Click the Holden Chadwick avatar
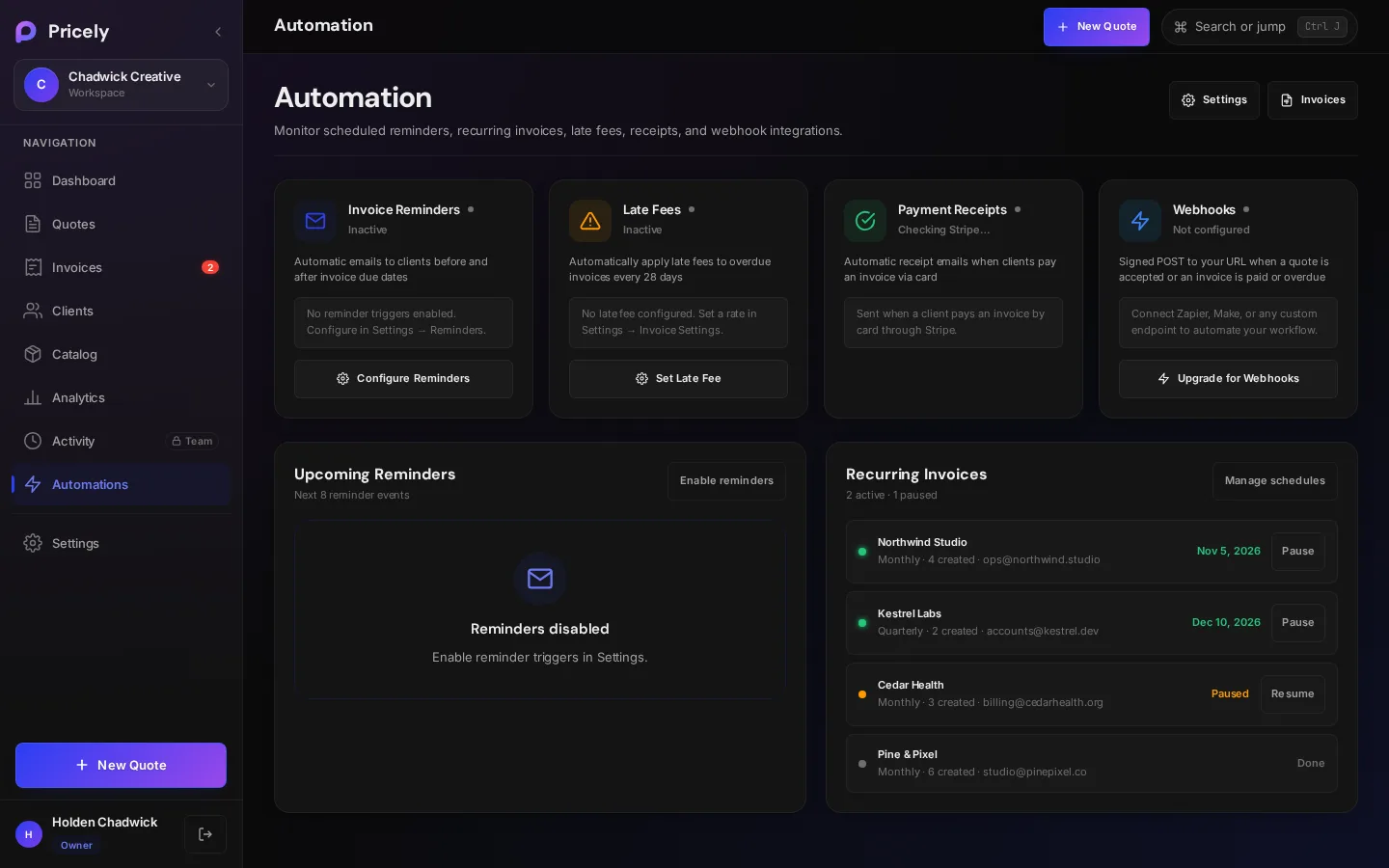The width and height of the screenshot is (1389, 868). (x=29, y=834)
